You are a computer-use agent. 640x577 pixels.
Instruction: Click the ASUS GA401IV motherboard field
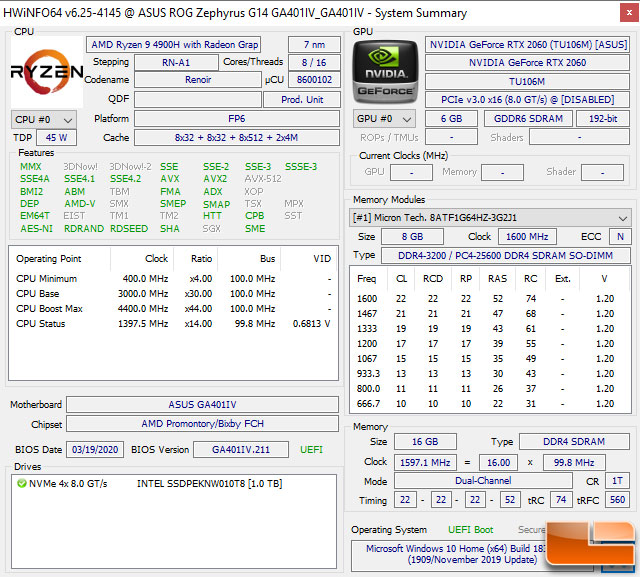pos(202,405)
